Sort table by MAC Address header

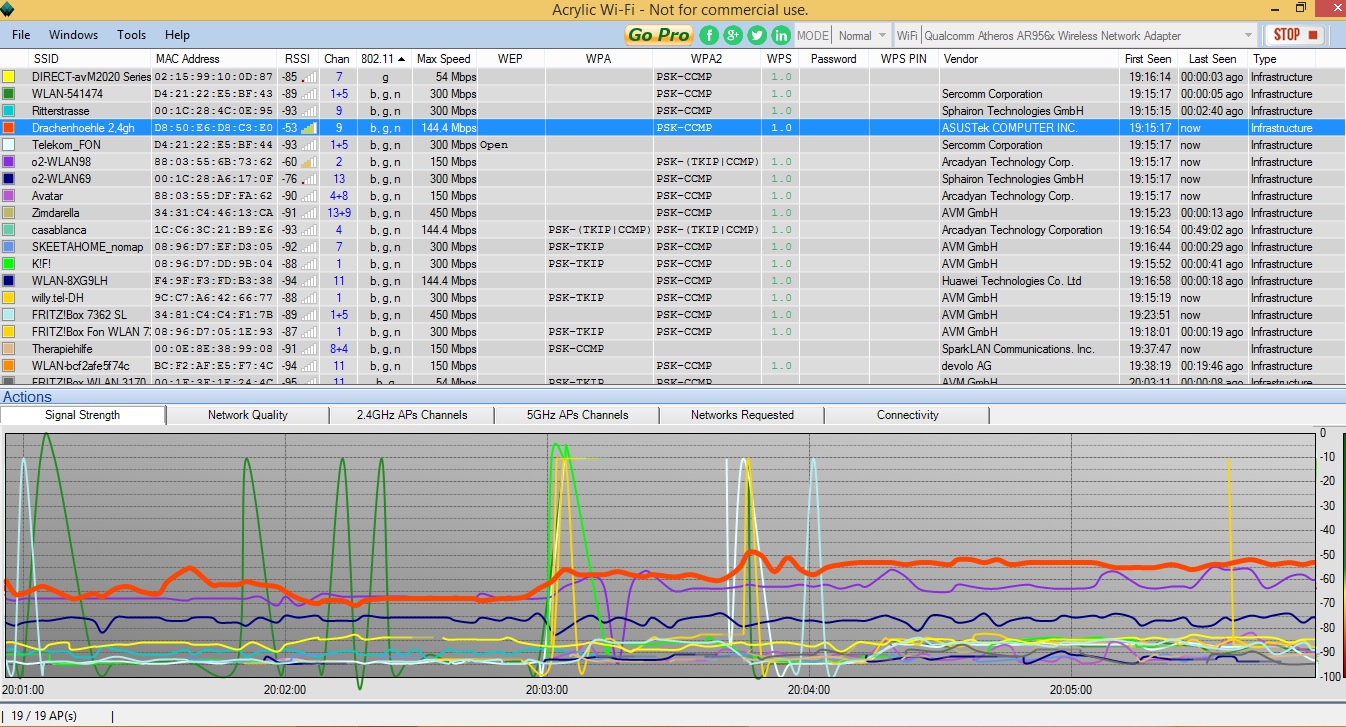(214, 59)
